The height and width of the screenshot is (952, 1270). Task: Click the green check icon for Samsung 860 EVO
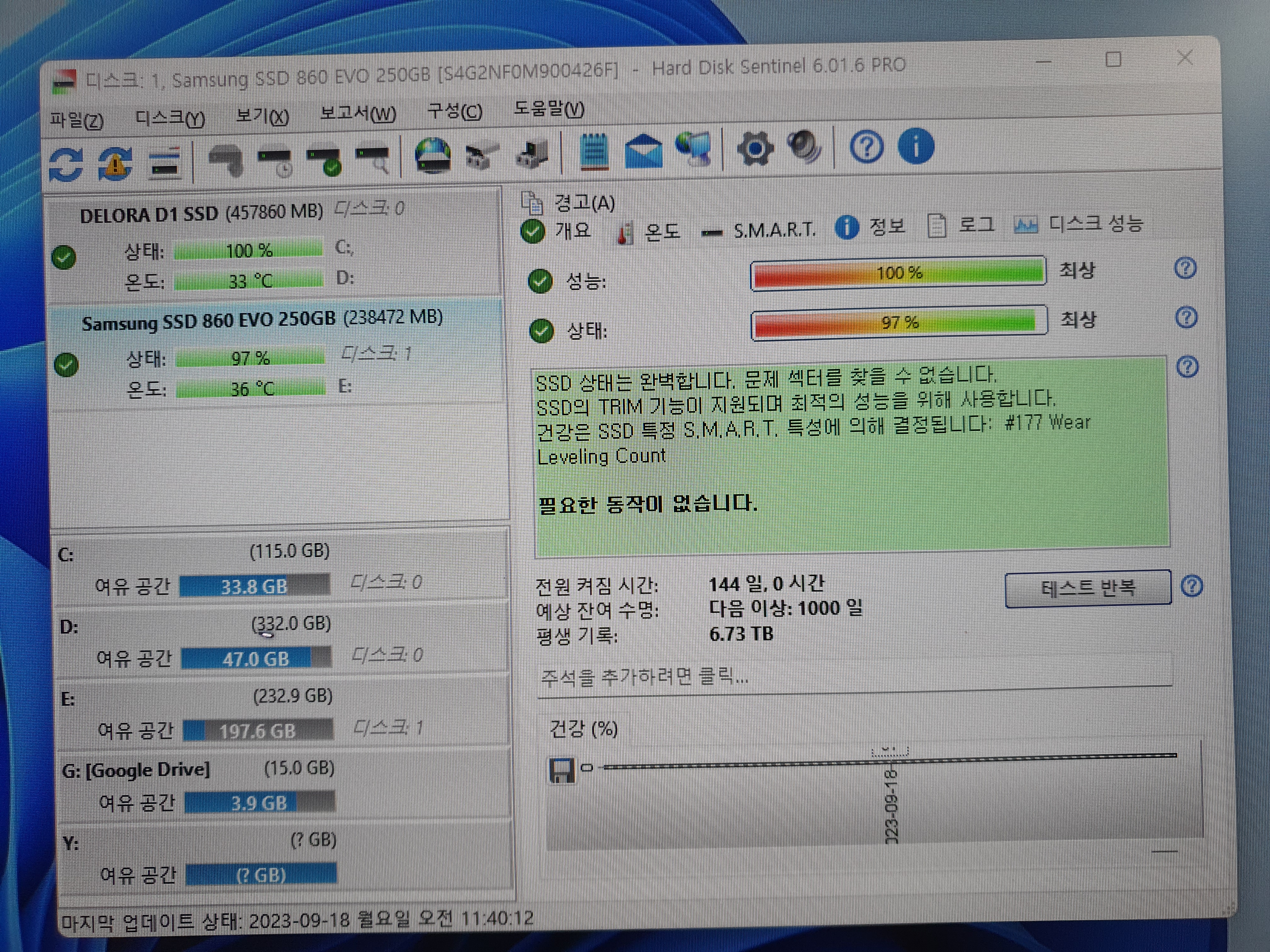pos(66,365)
